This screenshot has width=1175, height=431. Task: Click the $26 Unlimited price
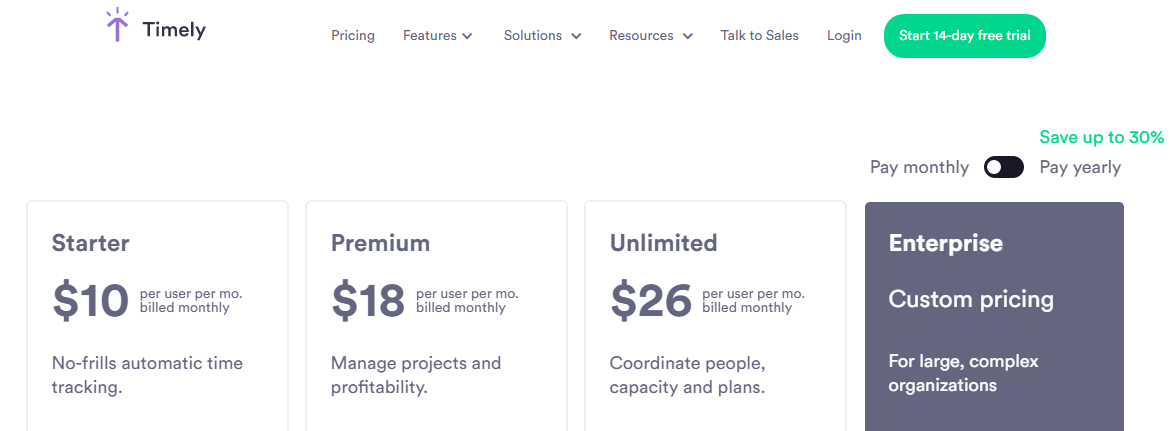(x=650, y=300)
